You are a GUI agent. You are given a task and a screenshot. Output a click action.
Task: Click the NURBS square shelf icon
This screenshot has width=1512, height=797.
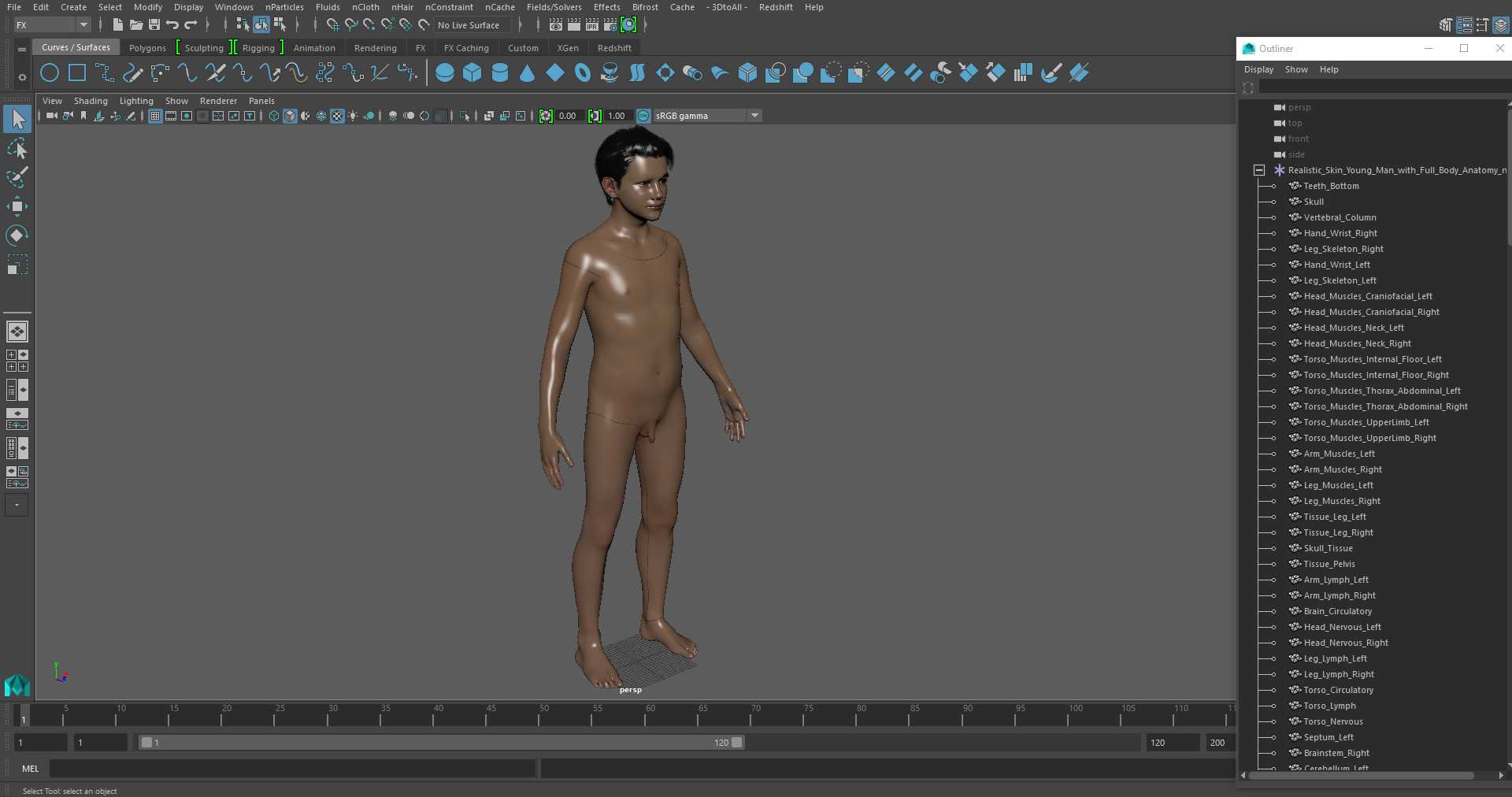(x=77, y=73)
